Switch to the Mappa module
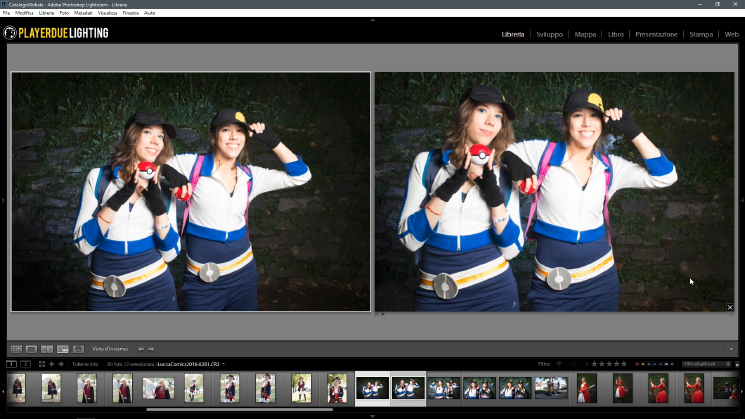The width and height of the screenshot is (745, 419). click(585, 34)
